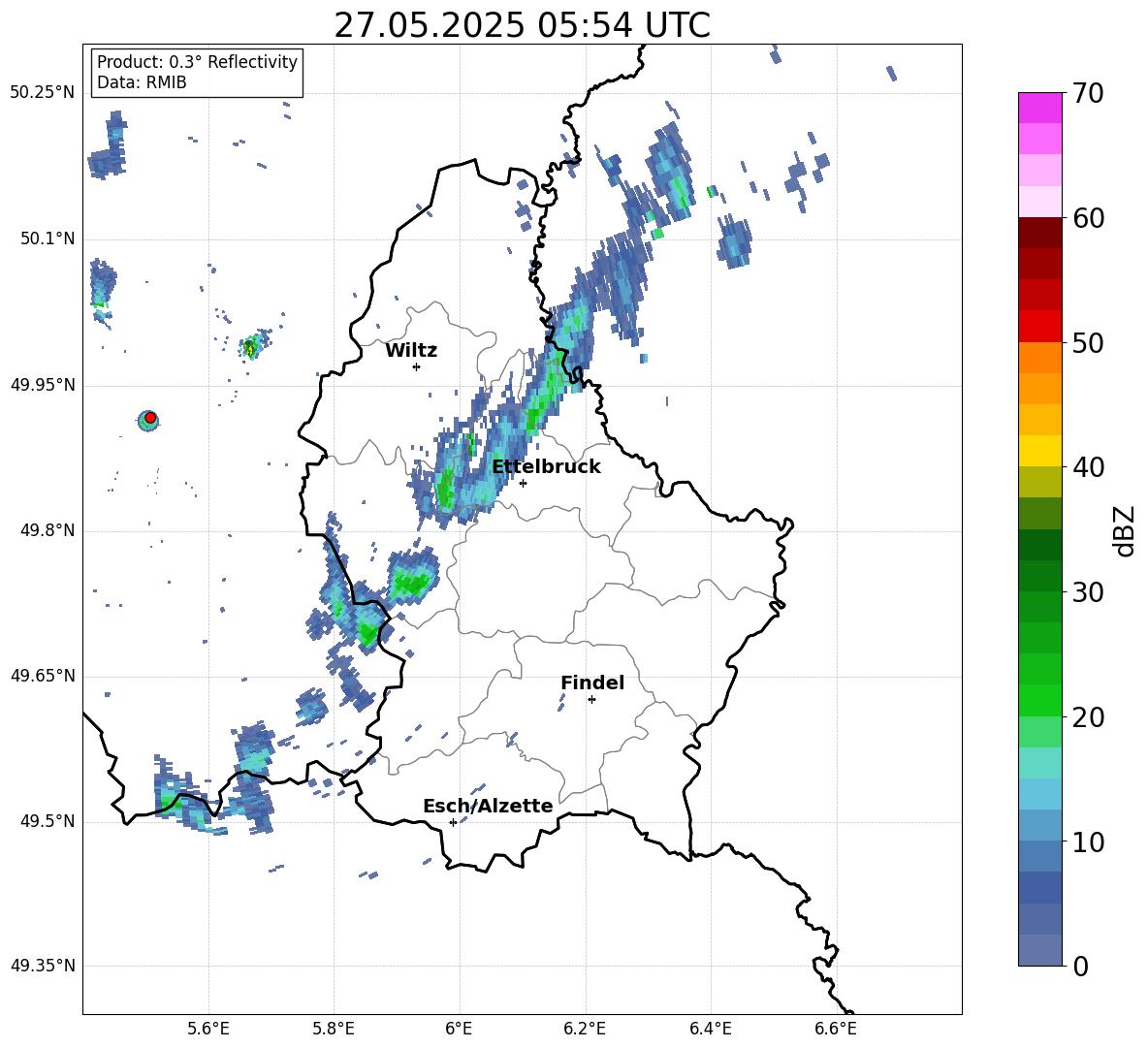Click the 5.8°E longitude label
The width and height of the screenshot is (1148, 1048).
(334, 1029)
